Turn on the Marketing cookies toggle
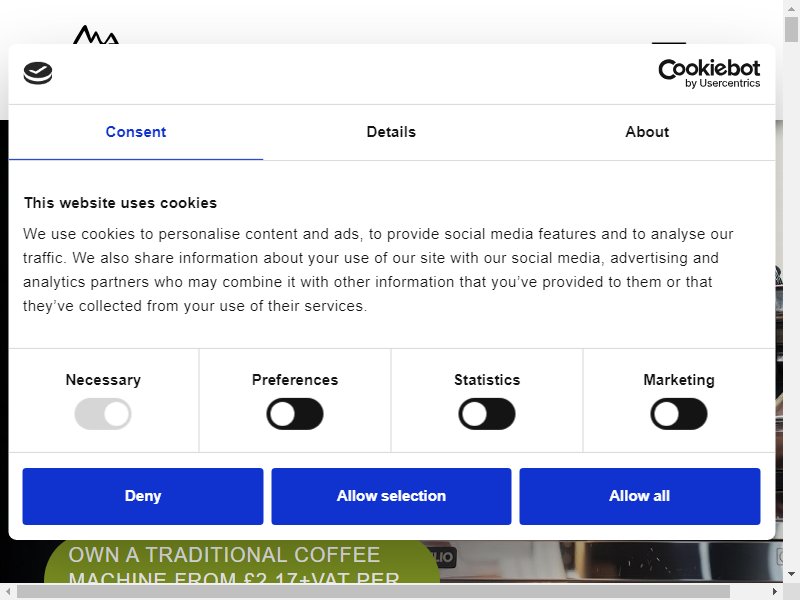This screenshot has height=600, width=800. [x=679, y=414]
